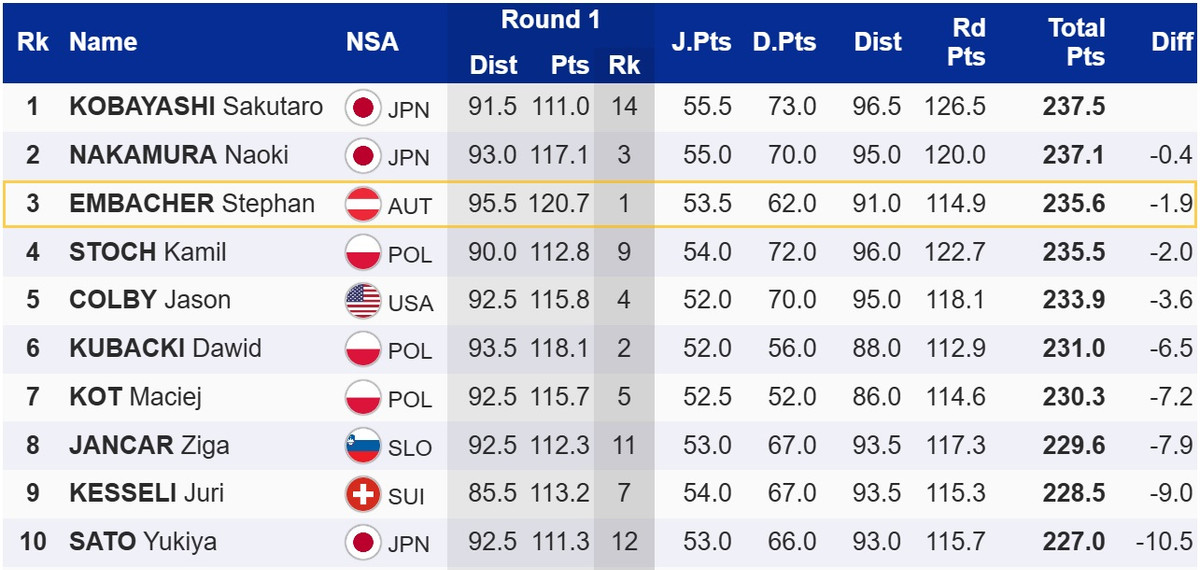Click Poland flag icon next to Stoch Kamil
1200x570 pixels.
click(x=361, y=253)
